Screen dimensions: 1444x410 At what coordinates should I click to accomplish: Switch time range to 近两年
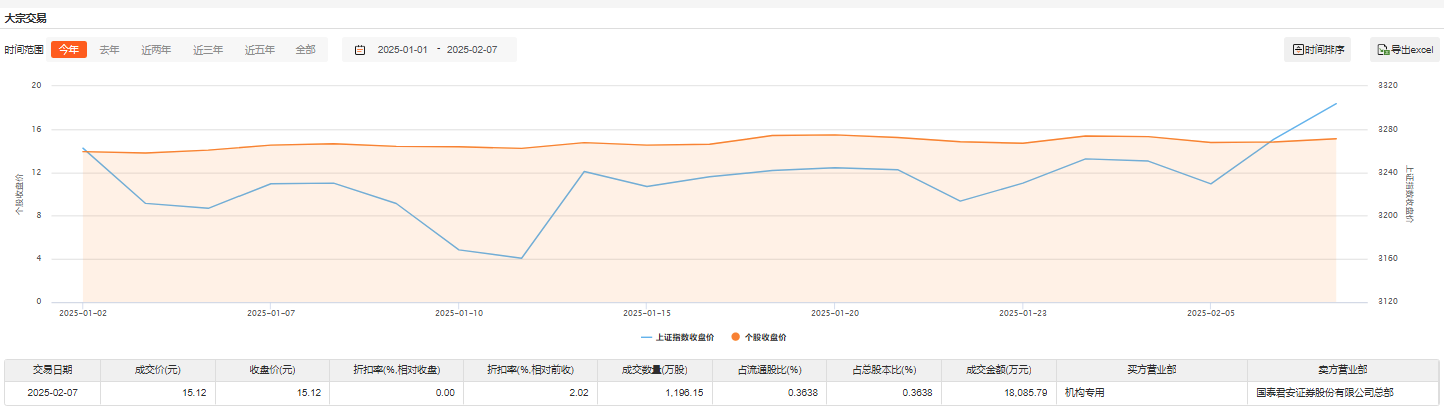pyautogui.click(x=156, y=50)
